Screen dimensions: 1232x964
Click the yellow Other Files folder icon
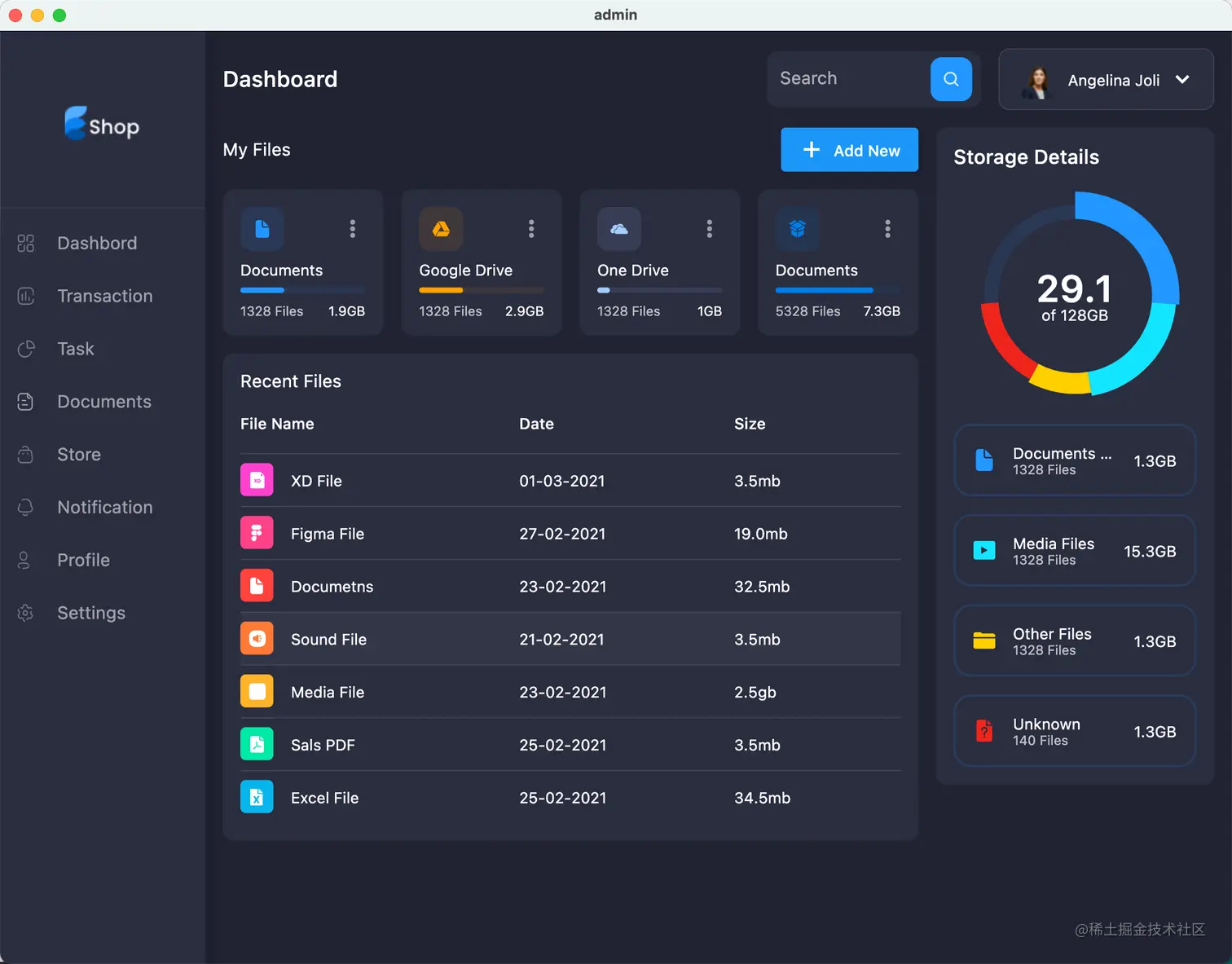pyautogui.click(x=984, y=641)
